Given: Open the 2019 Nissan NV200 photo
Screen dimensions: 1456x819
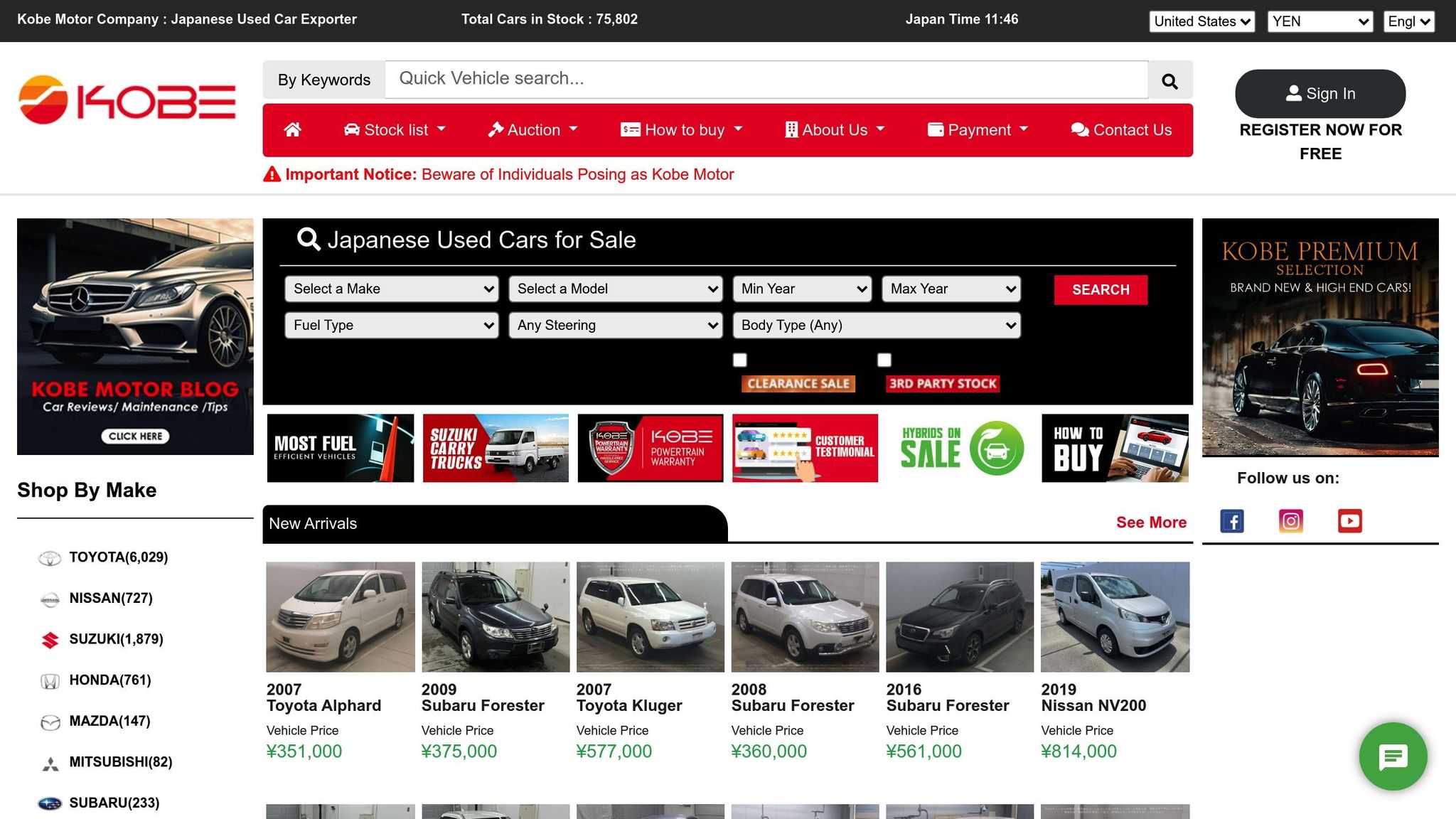Looking at the screenshot, I should pyautogui.click(x=1115, y=617).
